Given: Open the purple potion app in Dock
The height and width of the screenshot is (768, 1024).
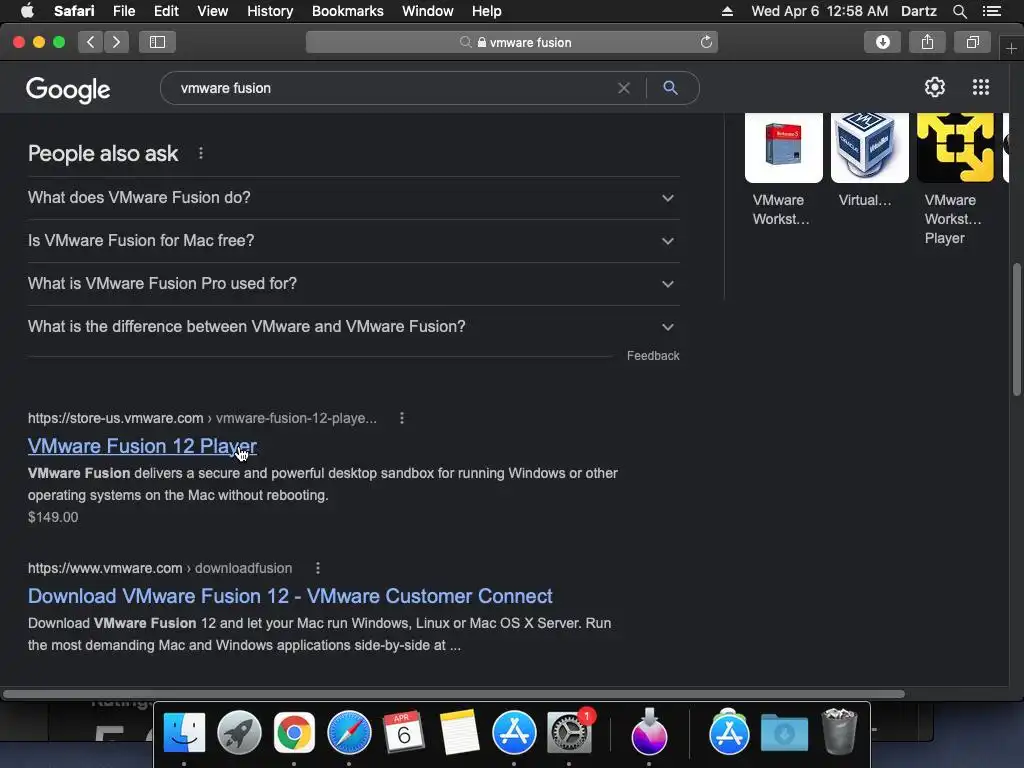Looking at the screenshot, I should click(x=649, y=731).
